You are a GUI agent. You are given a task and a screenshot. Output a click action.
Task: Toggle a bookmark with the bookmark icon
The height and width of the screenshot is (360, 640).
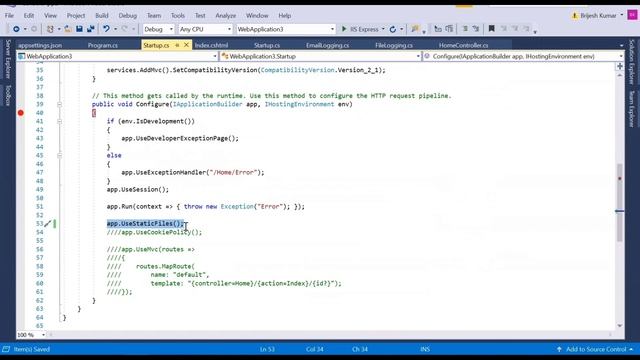point(491,29)
